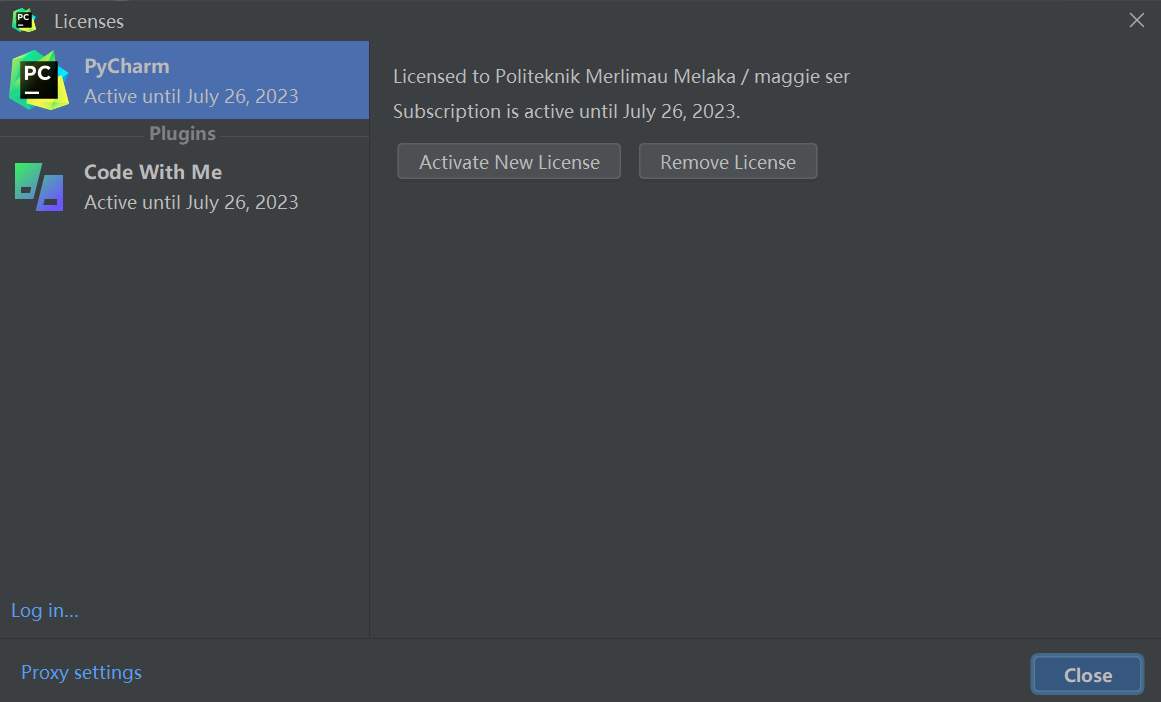1161x702 pixels.
Task: Click Activate New License button
Action: point(509,161)
